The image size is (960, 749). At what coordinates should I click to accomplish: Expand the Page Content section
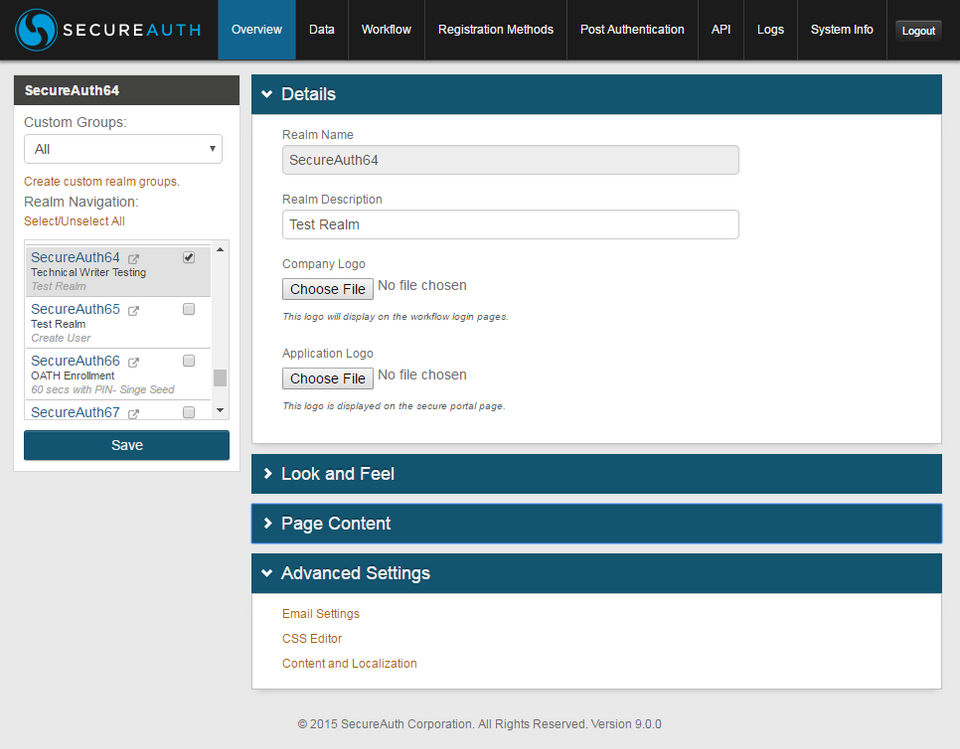pos(596,524)
